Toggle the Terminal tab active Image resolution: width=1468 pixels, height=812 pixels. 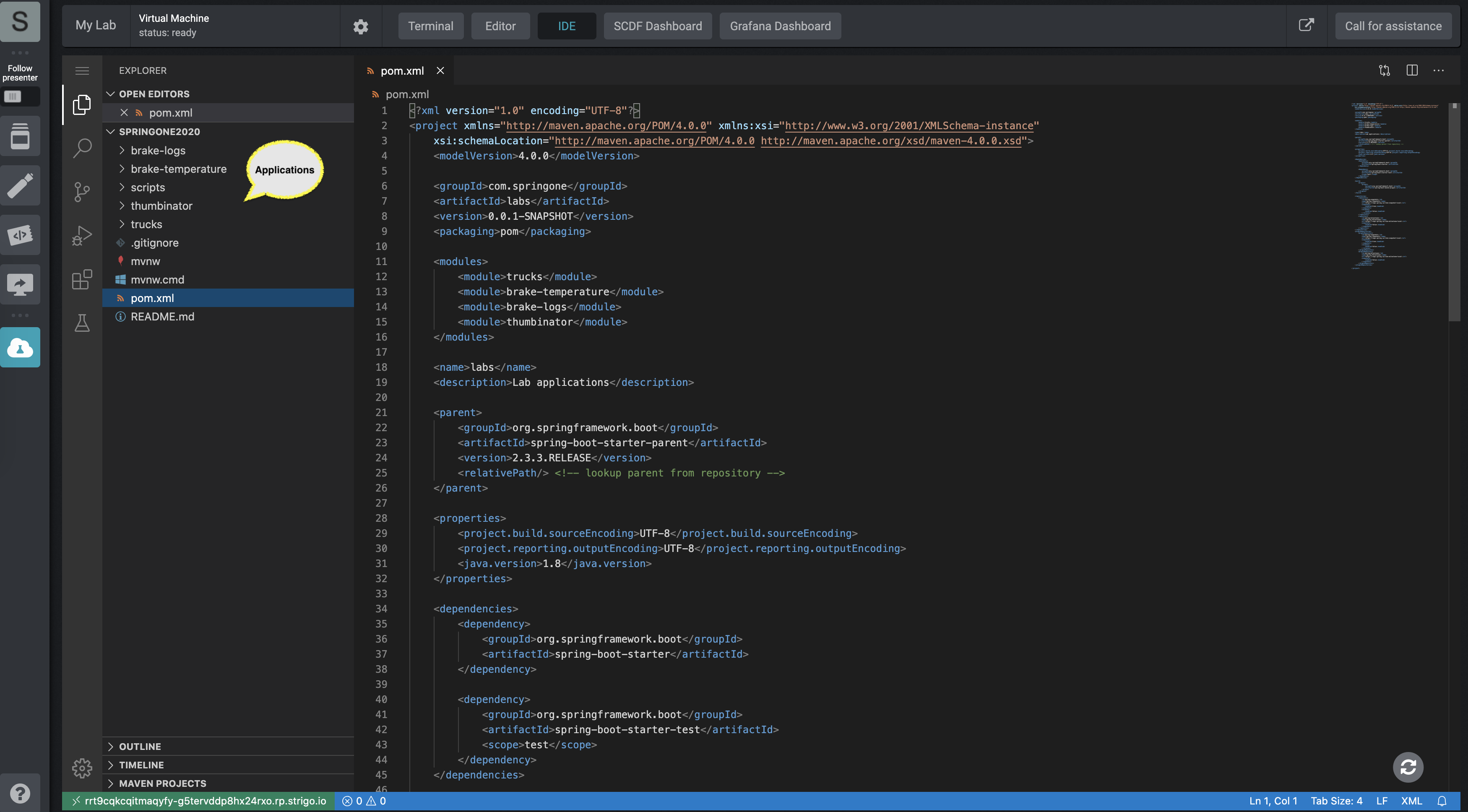(x=430, y=25)
